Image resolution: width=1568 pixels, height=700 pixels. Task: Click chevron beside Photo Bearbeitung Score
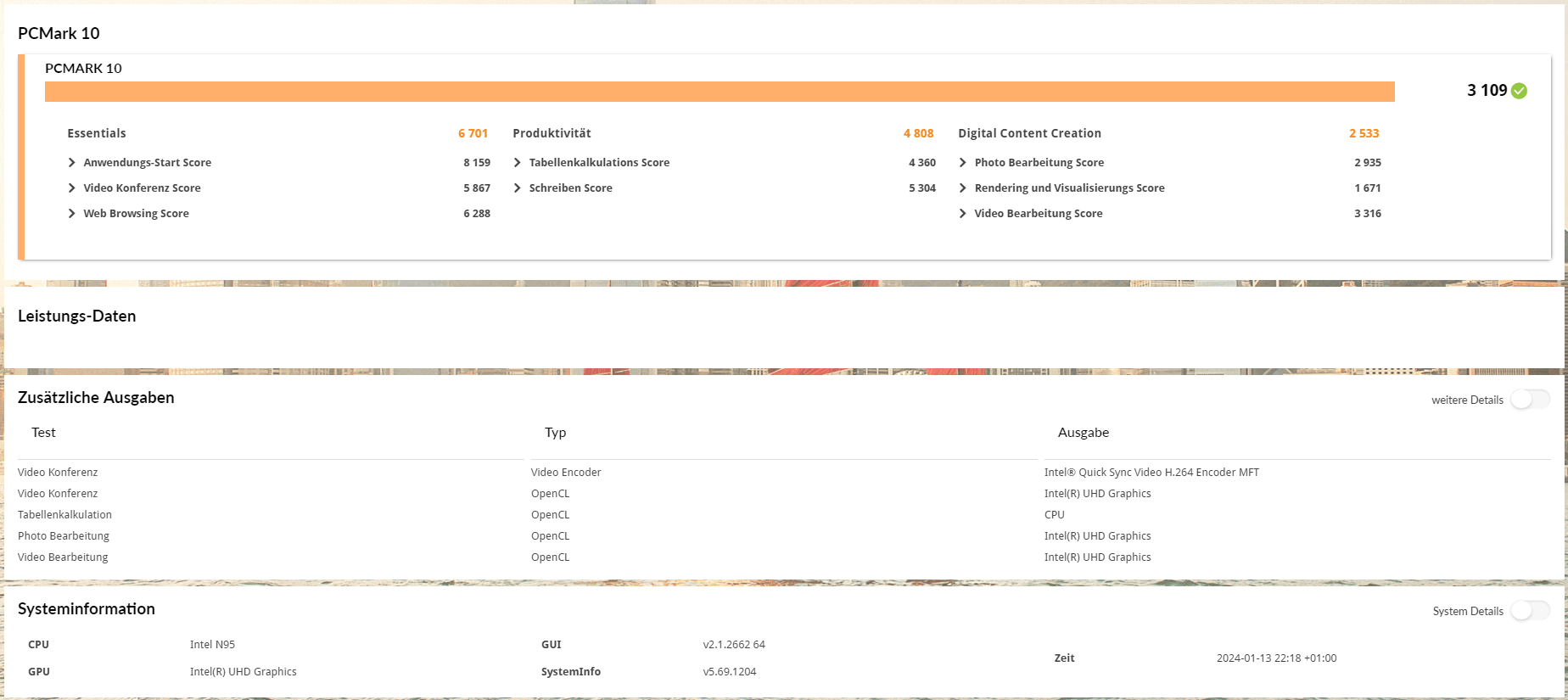tap(963, 163)
